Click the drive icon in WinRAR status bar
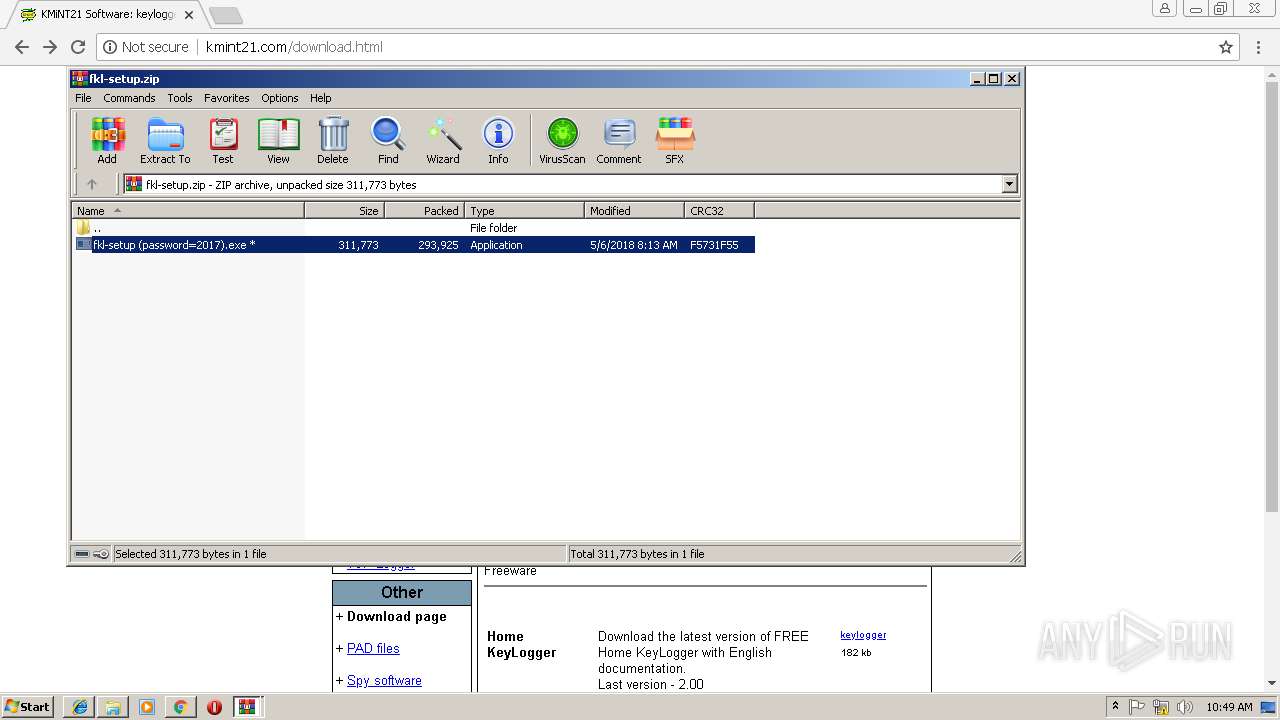 click(83, 554)
